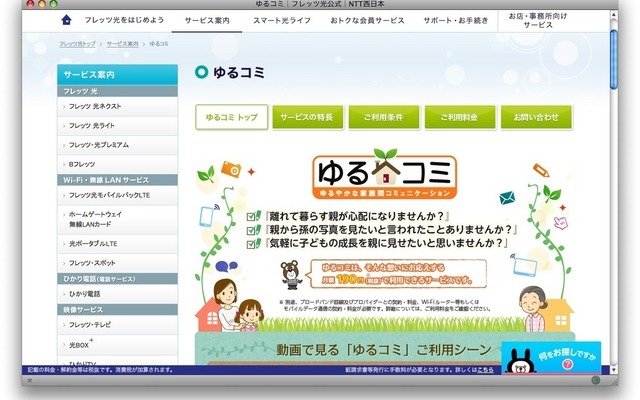Open 光BOX+ sidebar item

118,345
